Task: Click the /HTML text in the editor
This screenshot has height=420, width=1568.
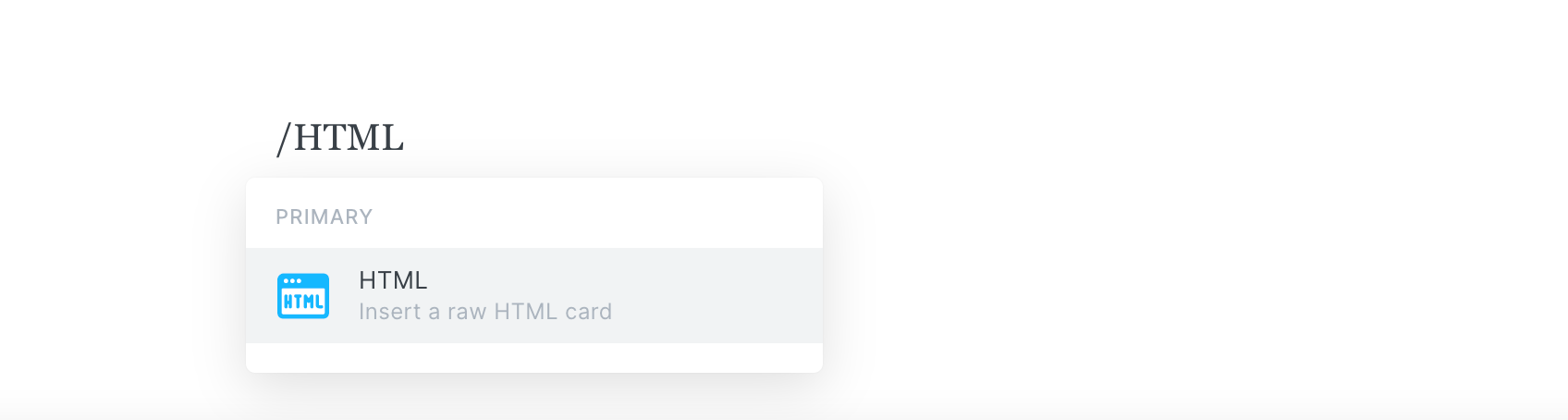Action: 340,138
